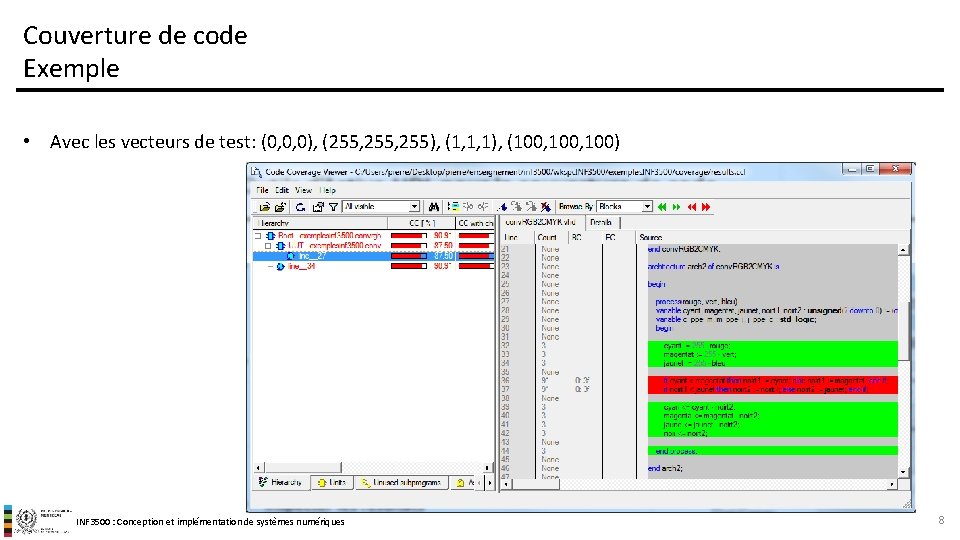The image size is (960, 540).
Task: Click source pane horizontal scrollbar right arrow
Action: coord(892,484)
